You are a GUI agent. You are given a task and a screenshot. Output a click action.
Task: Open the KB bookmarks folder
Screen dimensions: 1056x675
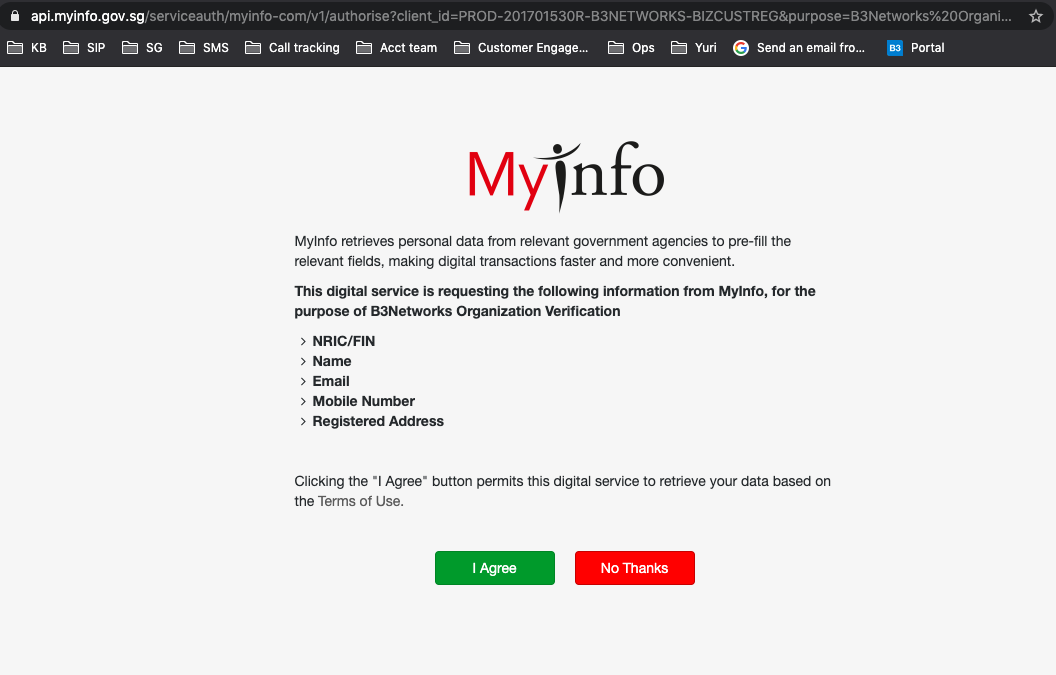click(x=27, y=48)
